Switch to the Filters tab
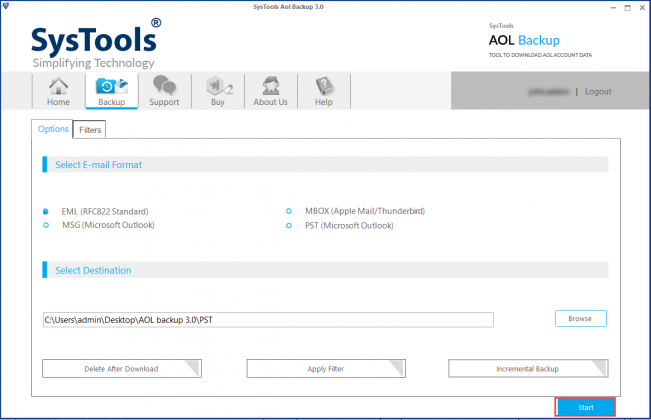Image resolution: width=651 pixels, height=420 pixels. (89, 130)
